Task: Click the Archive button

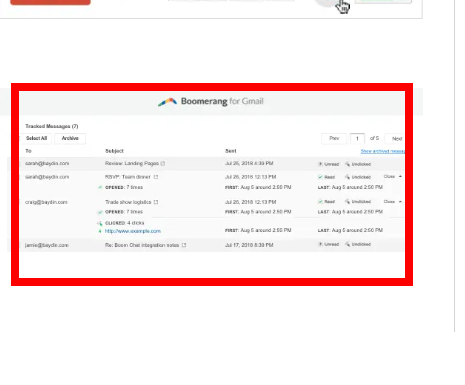Action: click(x=70, y=138)
